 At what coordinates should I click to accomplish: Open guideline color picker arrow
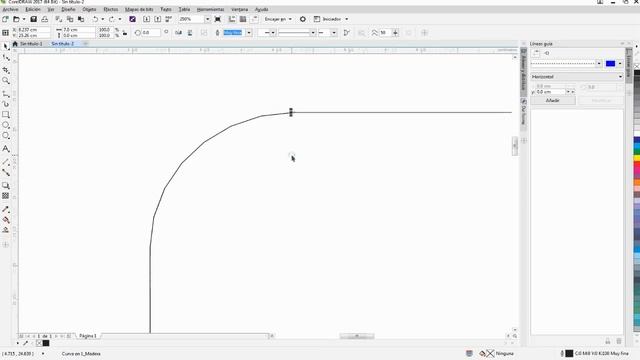tap(620, 64)
